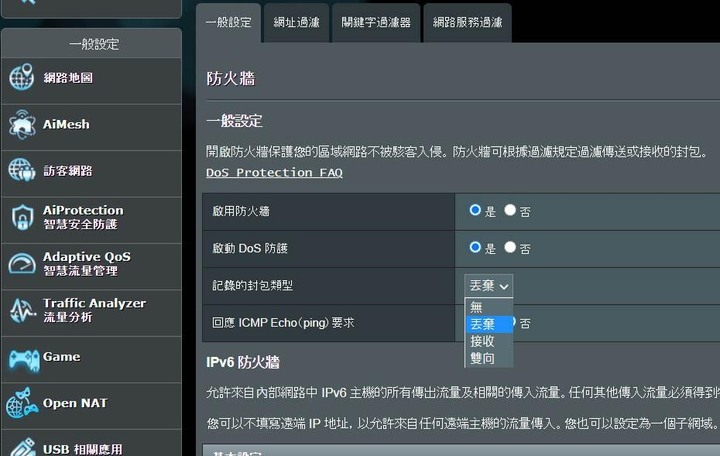Choose 接收 in packet type list
This screenshot has width=720, height=456.
(x=489, y=341)
